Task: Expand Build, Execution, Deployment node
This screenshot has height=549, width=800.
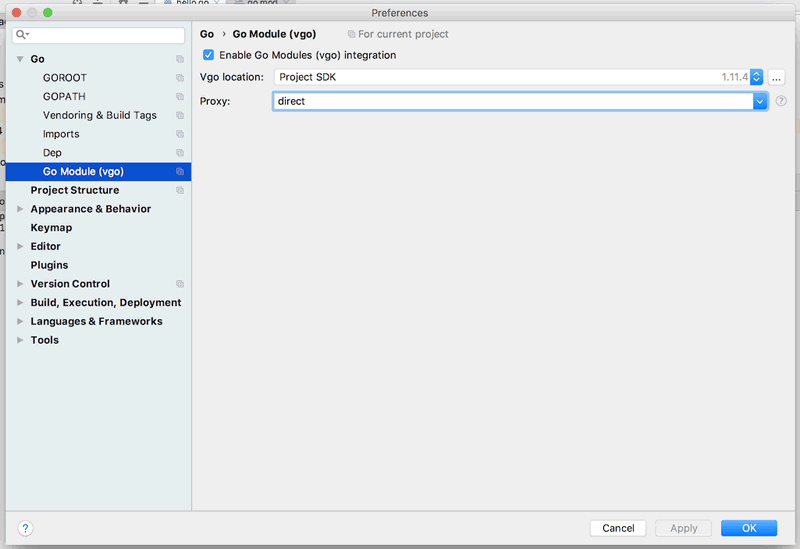Action: tap(20, 303)
